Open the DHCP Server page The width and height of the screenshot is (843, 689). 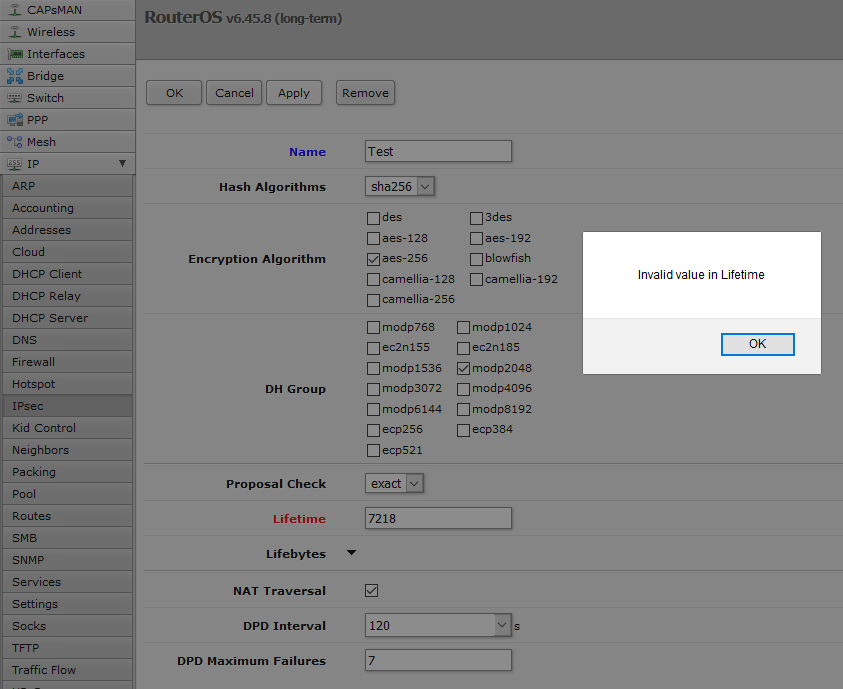67,318
